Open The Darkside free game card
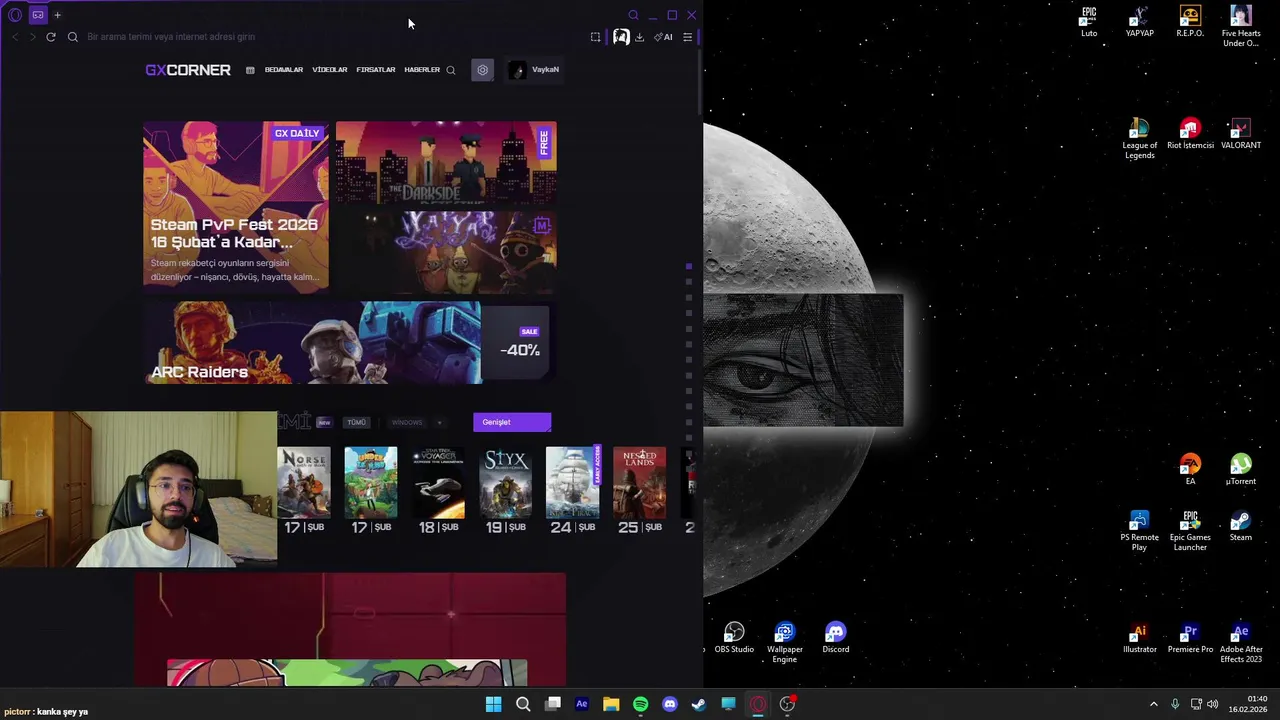 click(x=446, y=163)
